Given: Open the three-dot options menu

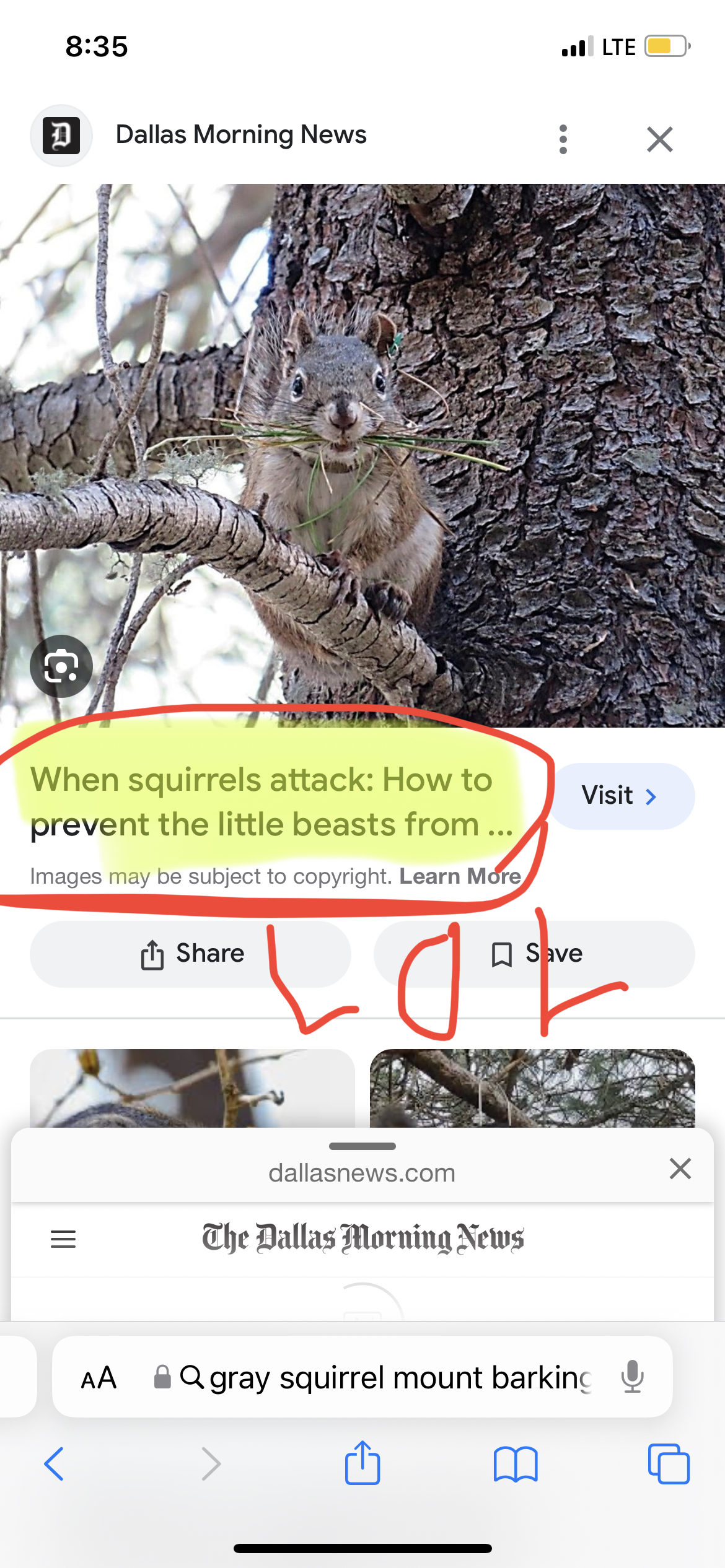Looking at the screenshot, I should coord(563,139).
